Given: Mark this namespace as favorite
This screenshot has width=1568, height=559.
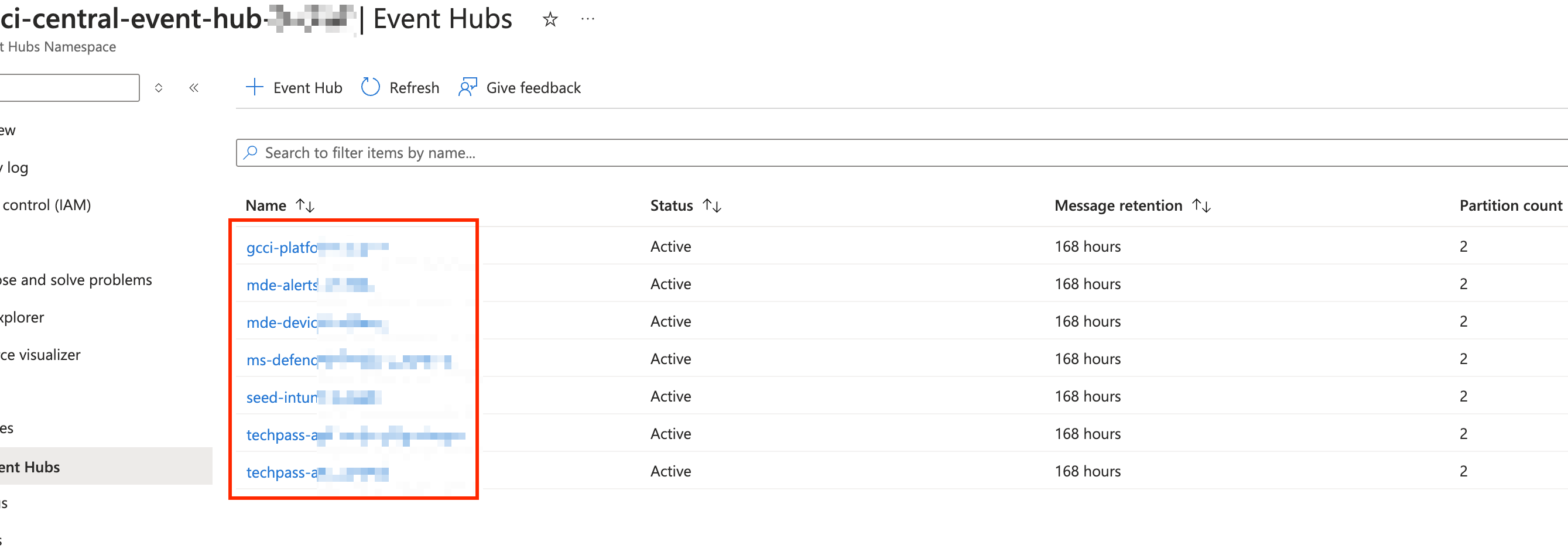Looking at the screenshot, I should pos(550,19).
